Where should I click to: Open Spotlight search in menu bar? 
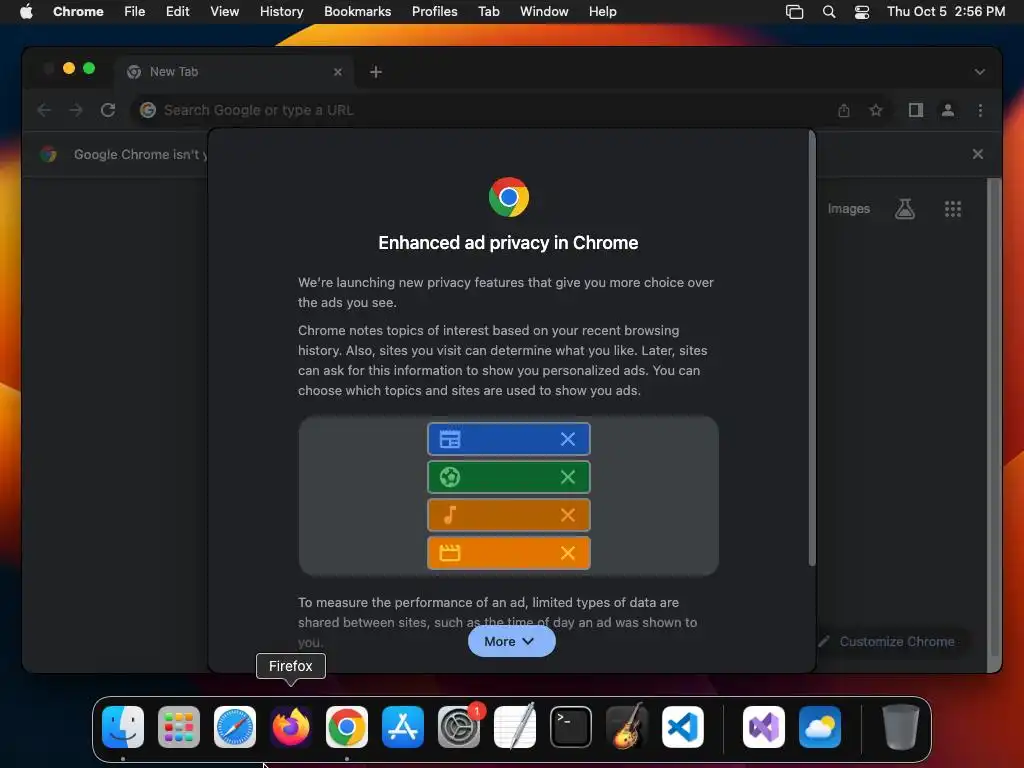pos(829,12)
